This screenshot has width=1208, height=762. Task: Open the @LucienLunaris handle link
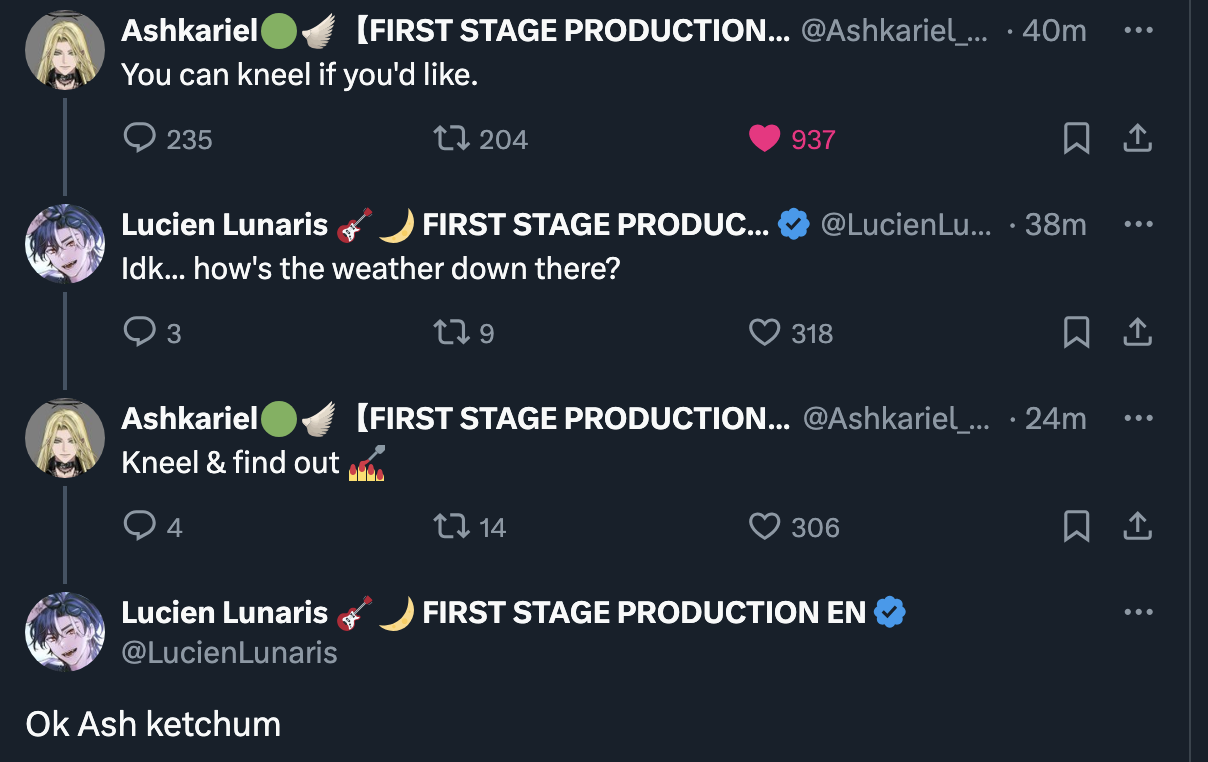click(x=229, y=653)
